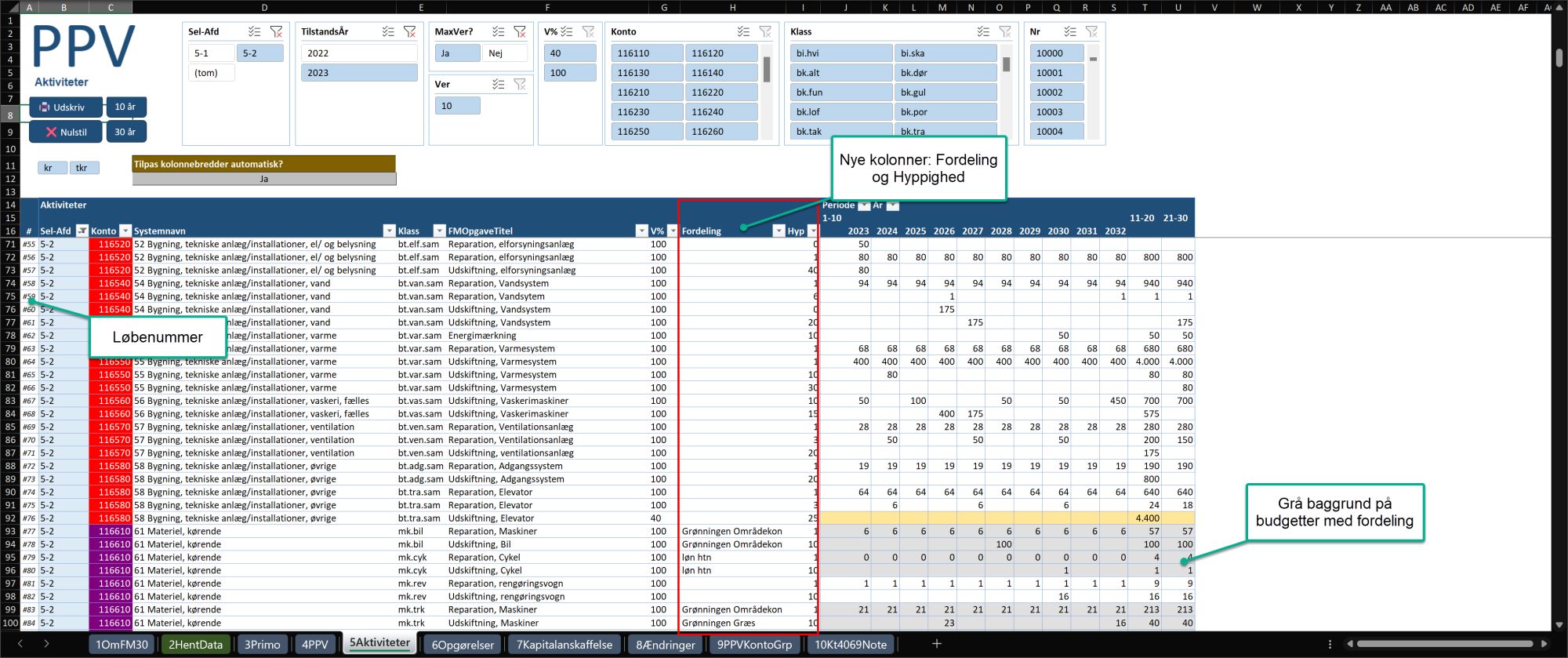Choose Nej in the MaxVer? slicer
Image resolution: width=1568 pixels, height=658 pixels.
pyautogui.click(x=505, y=53)
